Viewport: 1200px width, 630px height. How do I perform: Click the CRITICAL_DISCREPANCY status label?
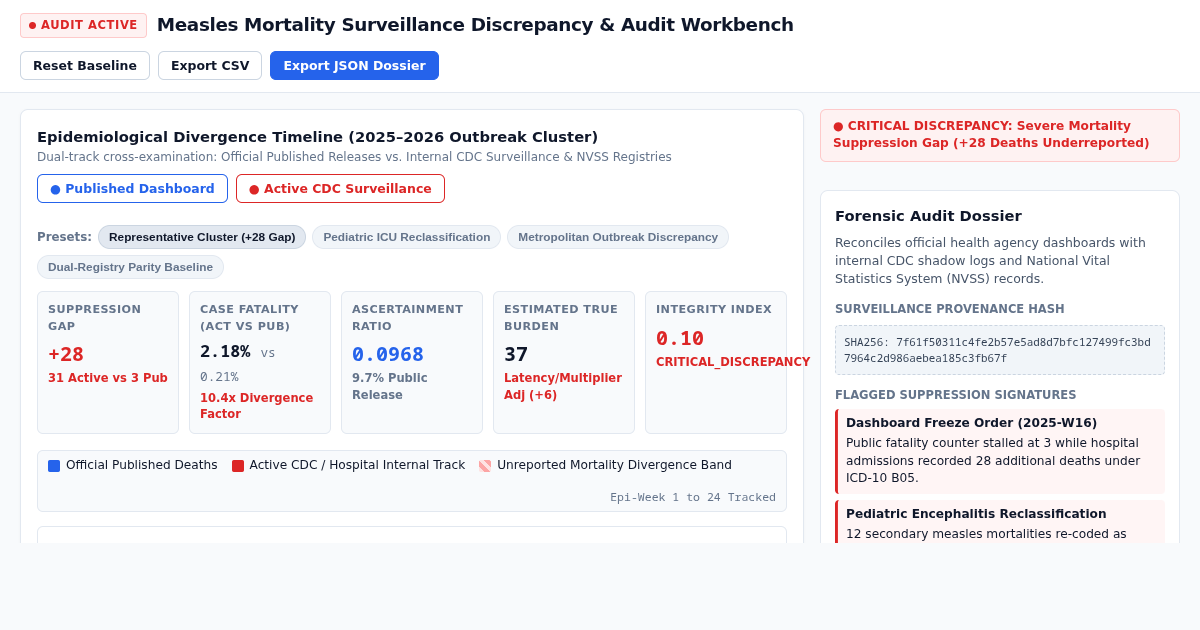tap(733, 362)
